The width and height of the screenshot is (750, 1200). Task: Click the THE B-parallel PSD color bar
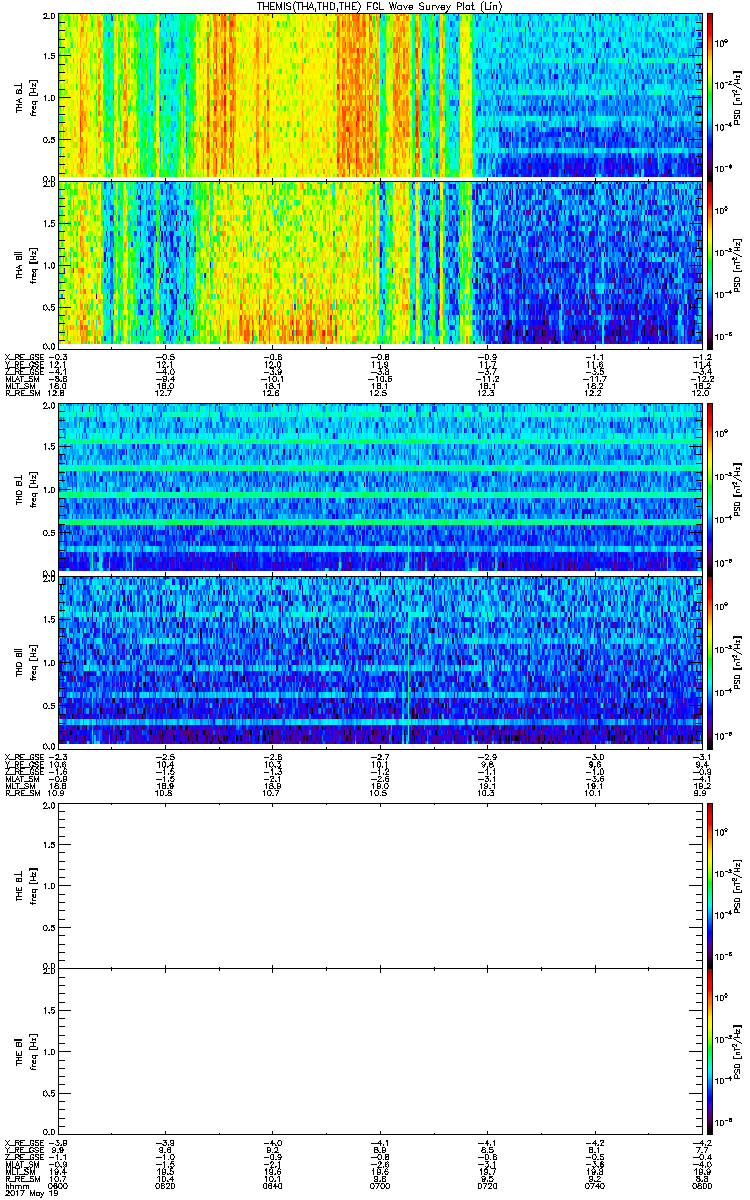point(711,1050)
